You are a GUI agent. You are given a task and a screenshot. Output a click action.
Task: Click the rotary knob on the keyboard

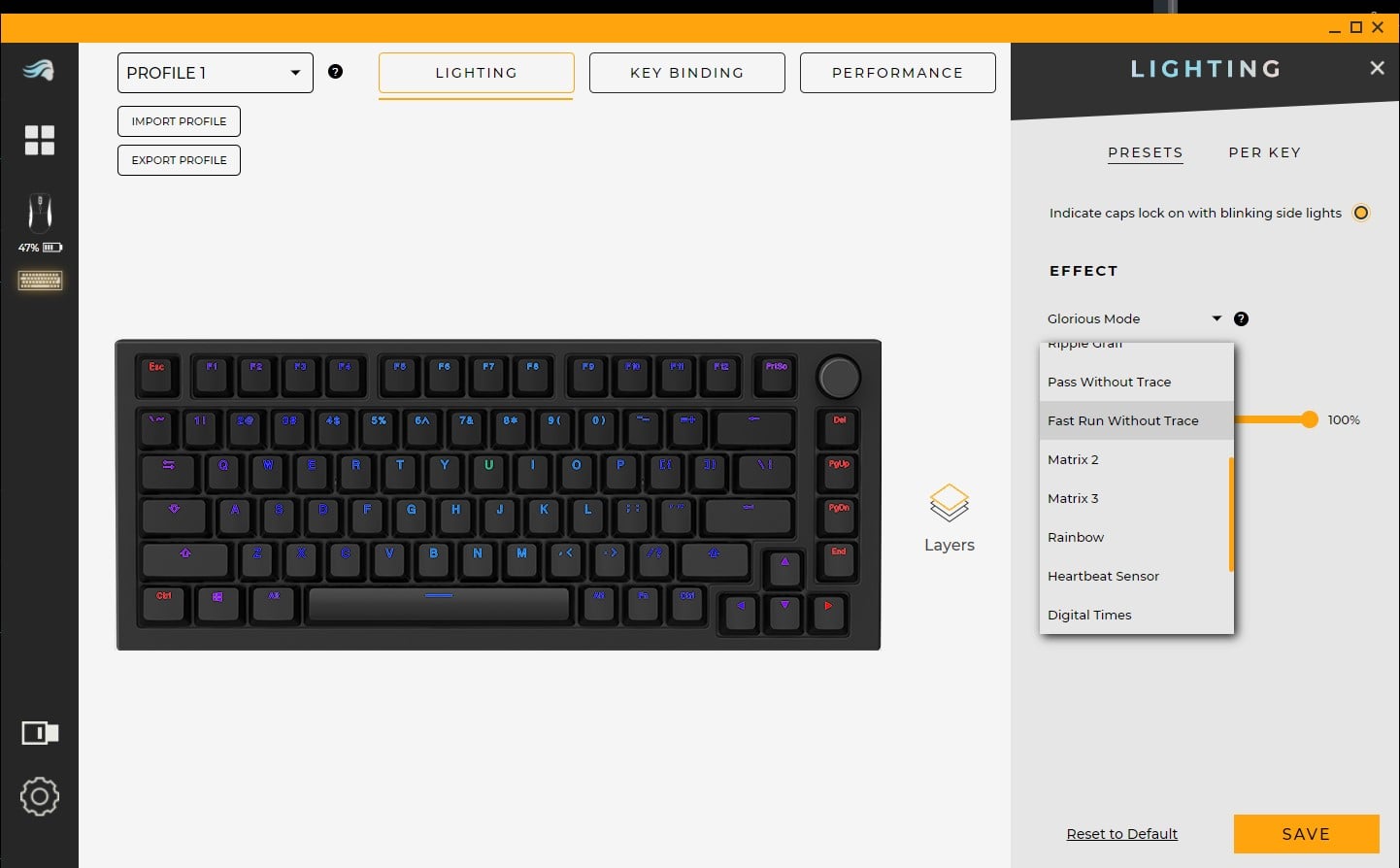(839, 377)
